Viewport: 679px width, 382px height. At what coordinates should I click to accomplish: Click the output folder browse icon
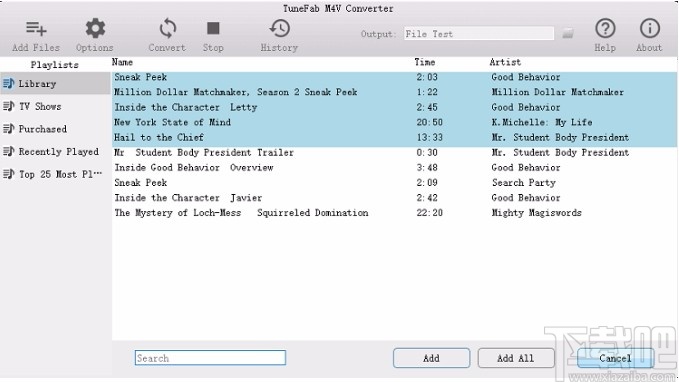[x=568, y=33]
